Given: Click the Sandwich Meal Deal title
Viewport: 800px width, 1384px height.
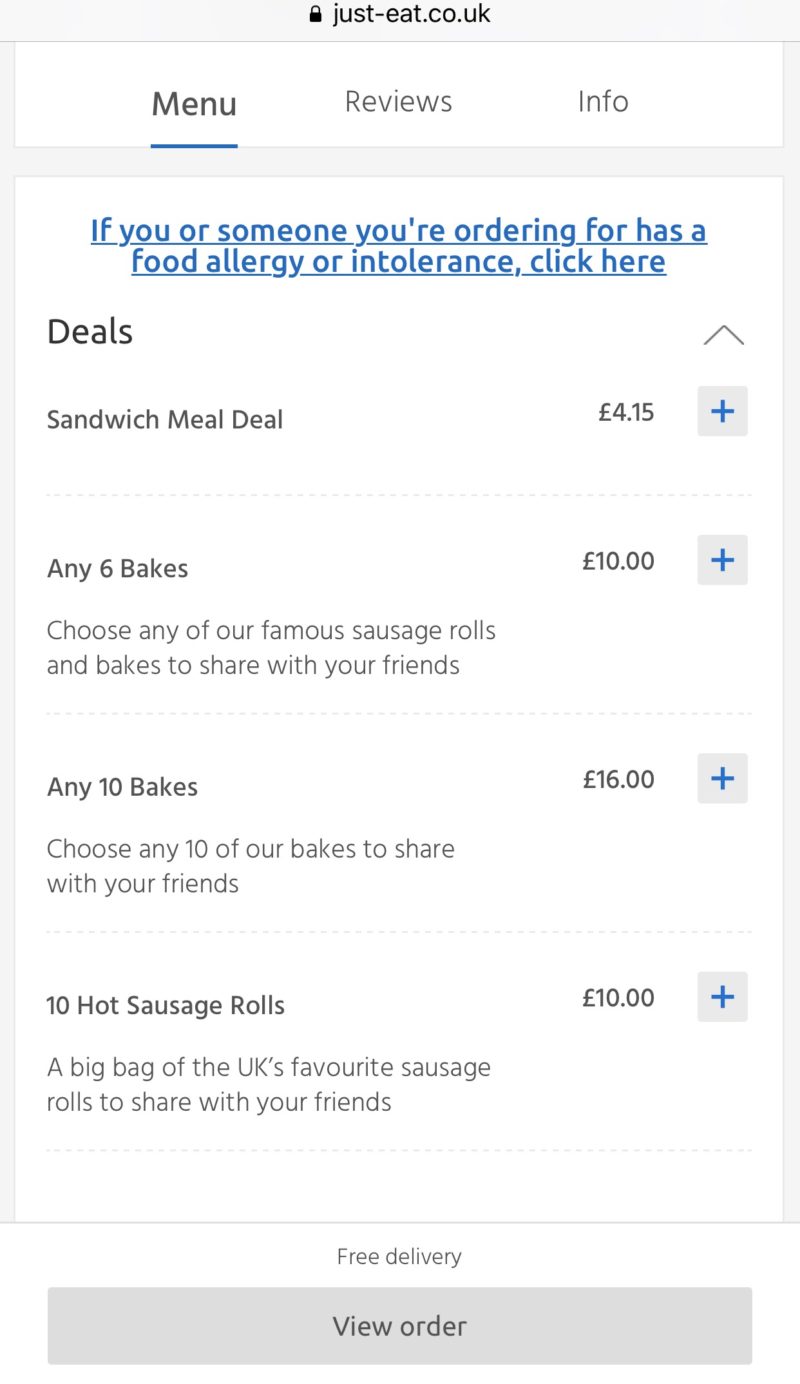Looking at the screenshot, I should pos(165,420).
